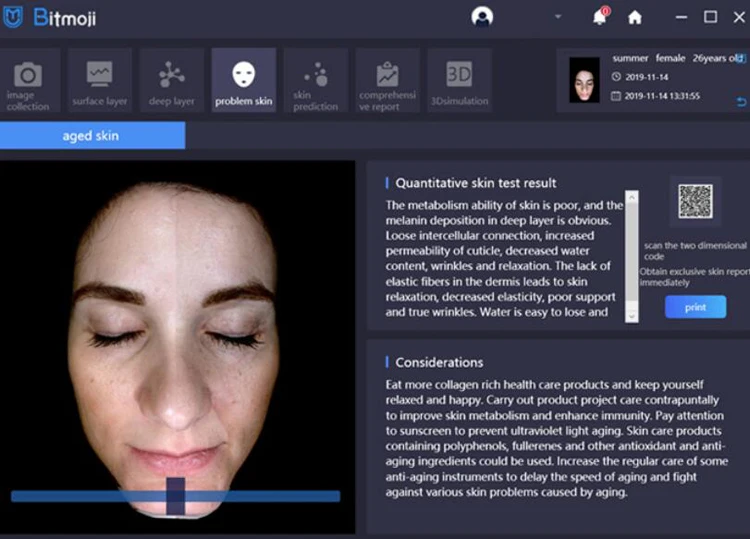Click the blue print button
Viewport: 750px width, 539px height.
(x=695, y=307)
